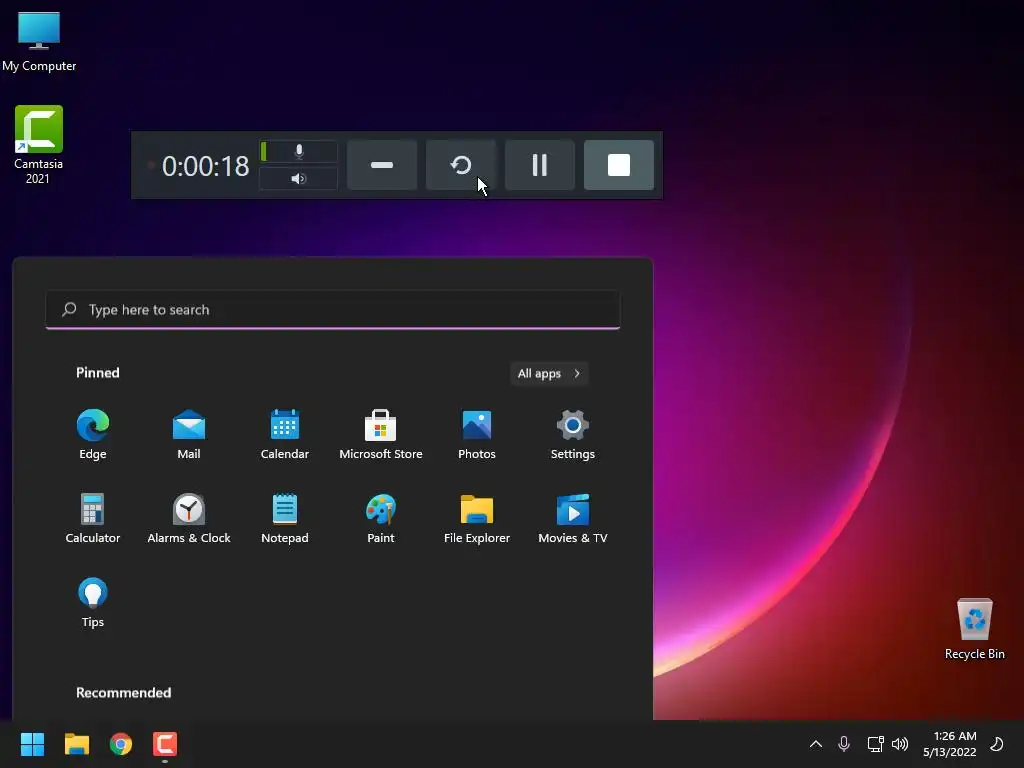The image size is (1024, 768).
Task: Stop the Camtasia recording
Action: click(619, 165)
